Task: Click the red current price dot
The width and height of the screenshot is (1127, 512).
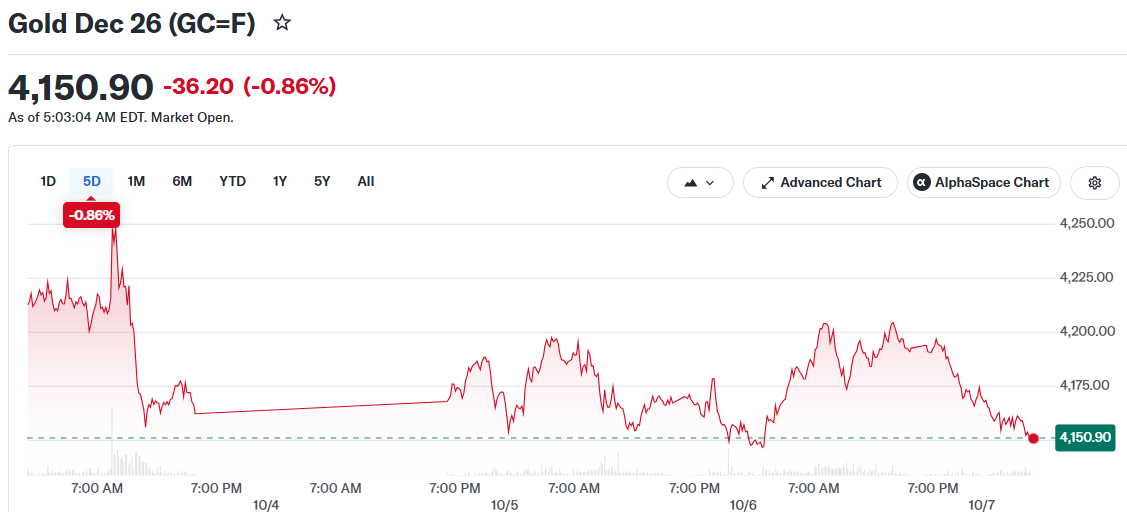Action: tap(1034, 438)
